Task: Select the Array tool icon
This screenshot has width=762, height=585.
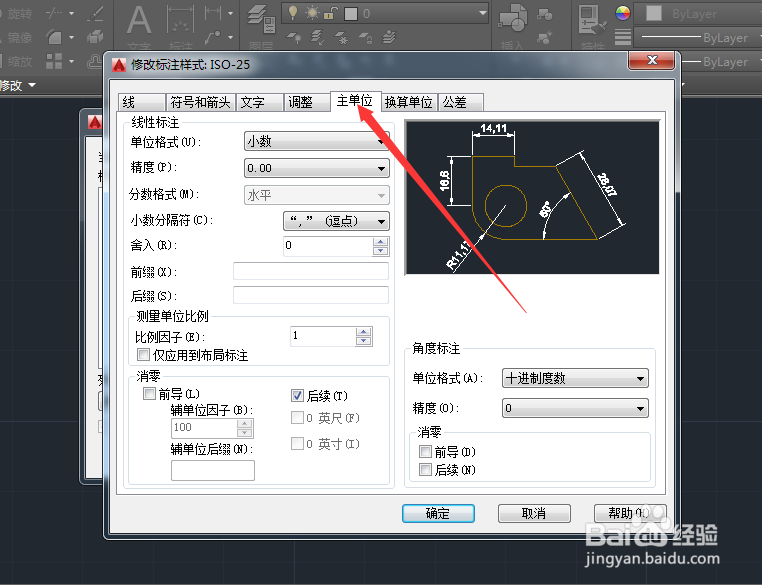Action: [x=54, y=61]
